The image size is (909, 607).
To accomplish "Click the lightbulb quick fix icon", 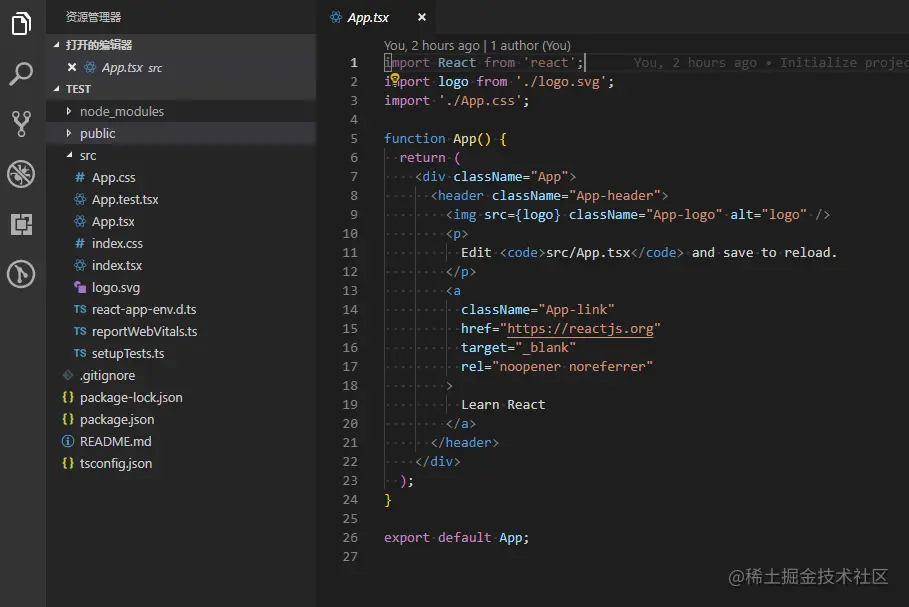I will pos(395,78).
